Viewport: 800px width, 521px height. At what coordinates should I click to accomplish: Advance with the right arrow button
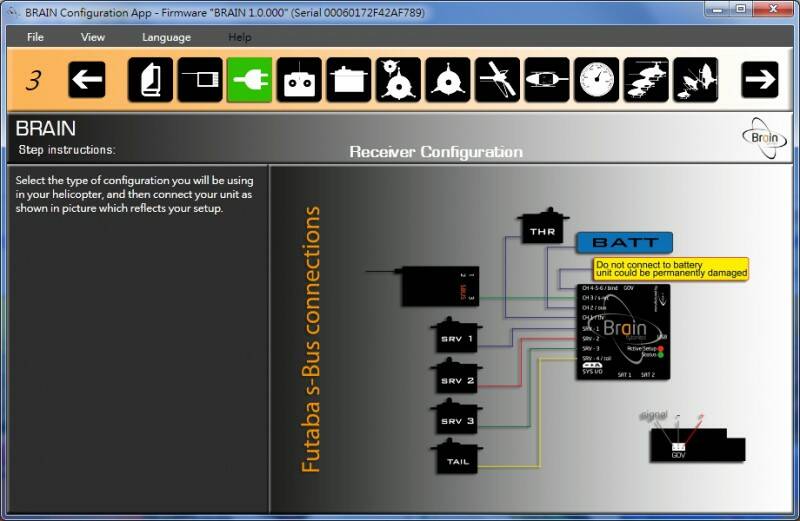pyautogui.click(x=760, y=80)
